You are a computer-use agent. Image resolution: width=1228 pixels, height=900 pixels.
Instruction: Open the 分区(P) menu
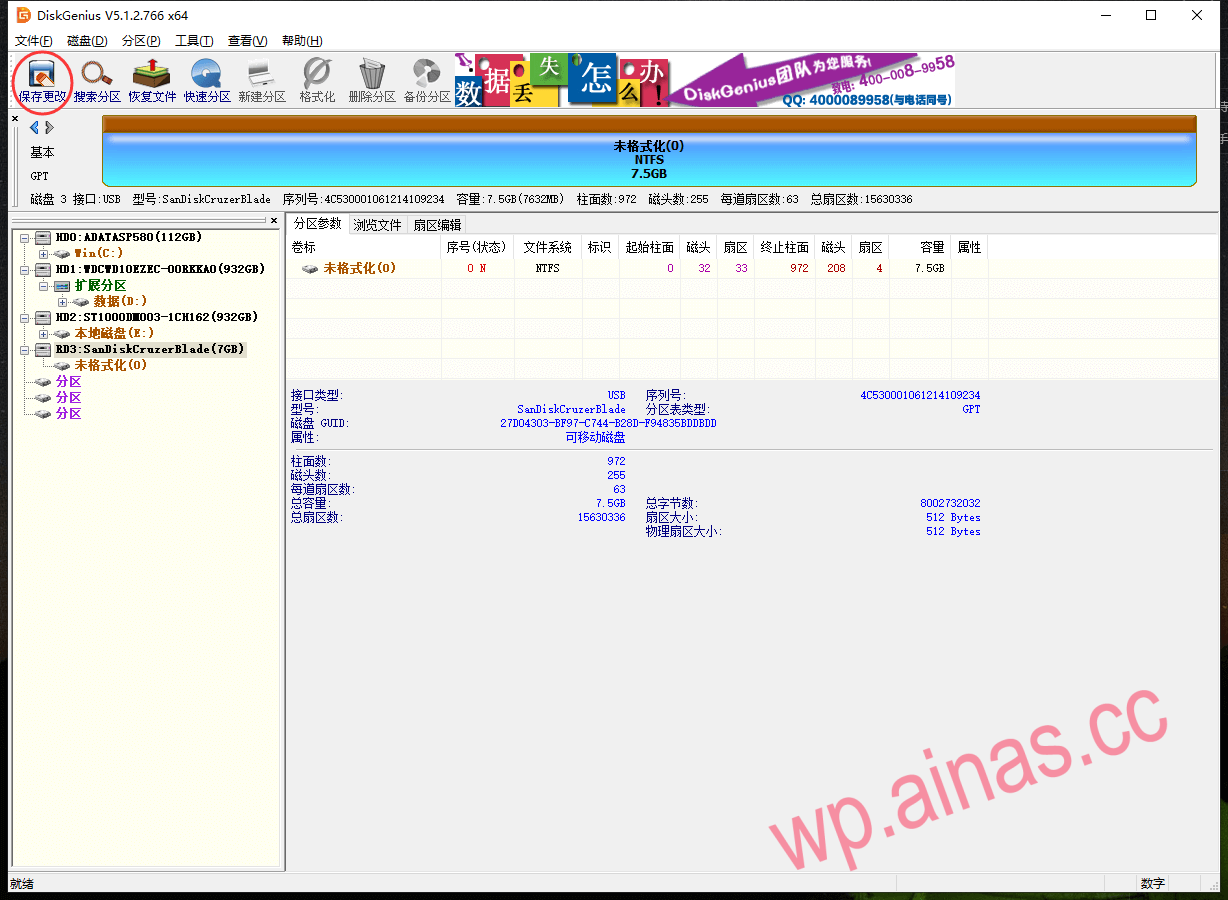pyautogui.click(x=141, y=41)
